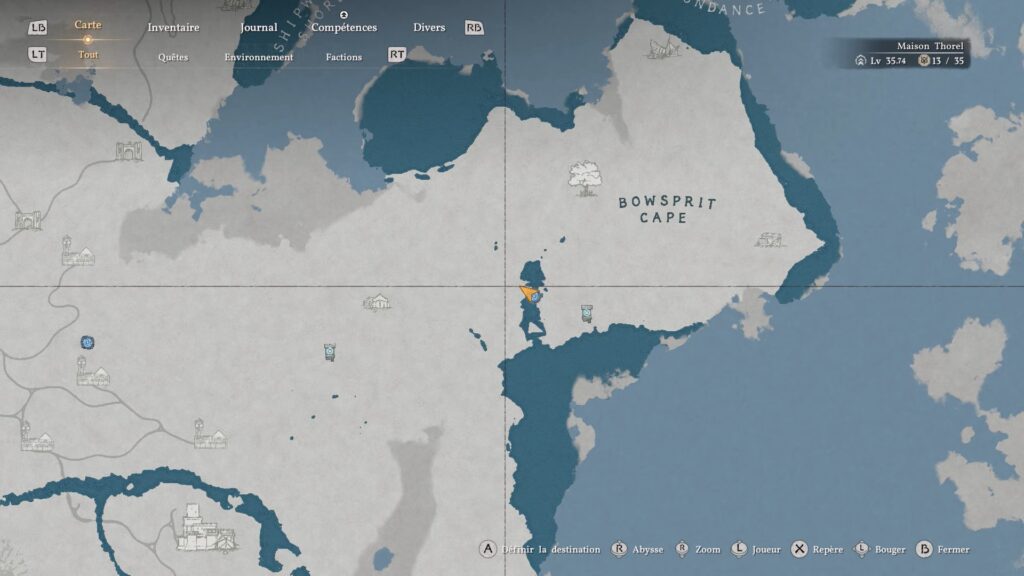Select the ruins icon on the cape's east tip
This screenshot has width=1024, height=576.
coord(769,240)
